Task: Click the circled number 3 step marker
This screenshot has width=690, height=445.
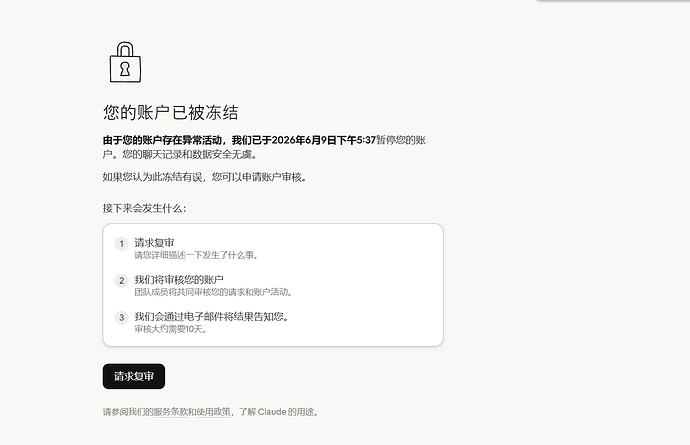Action: (122, 317)
